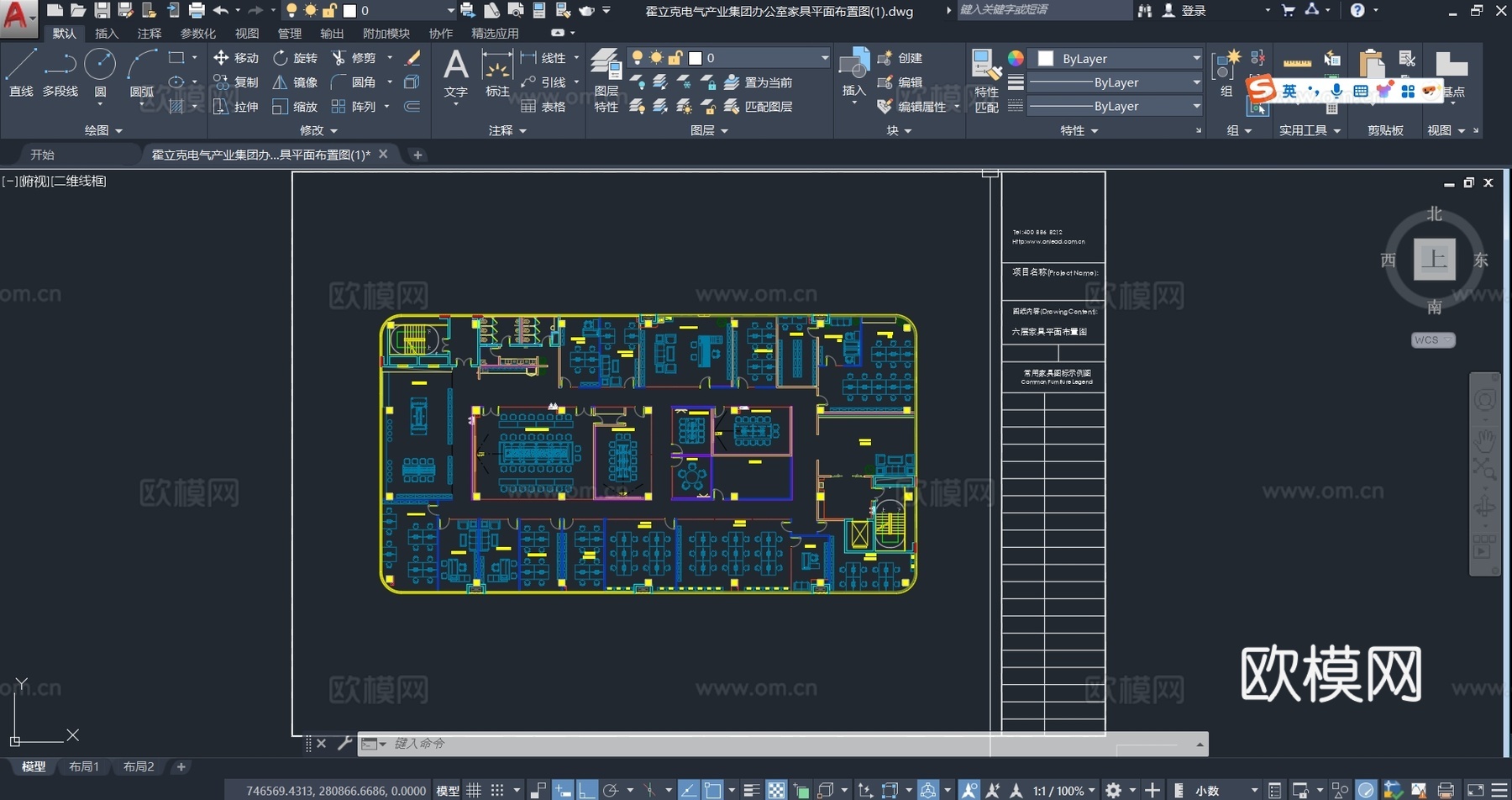Open the 布局1 layout tab

coord(84,766)
